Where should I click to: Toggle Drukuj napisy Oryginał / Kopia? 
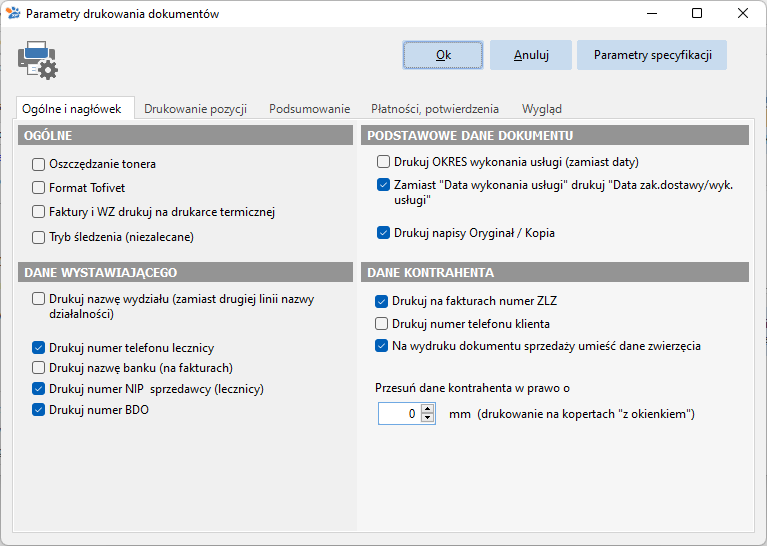click(383, 233)
